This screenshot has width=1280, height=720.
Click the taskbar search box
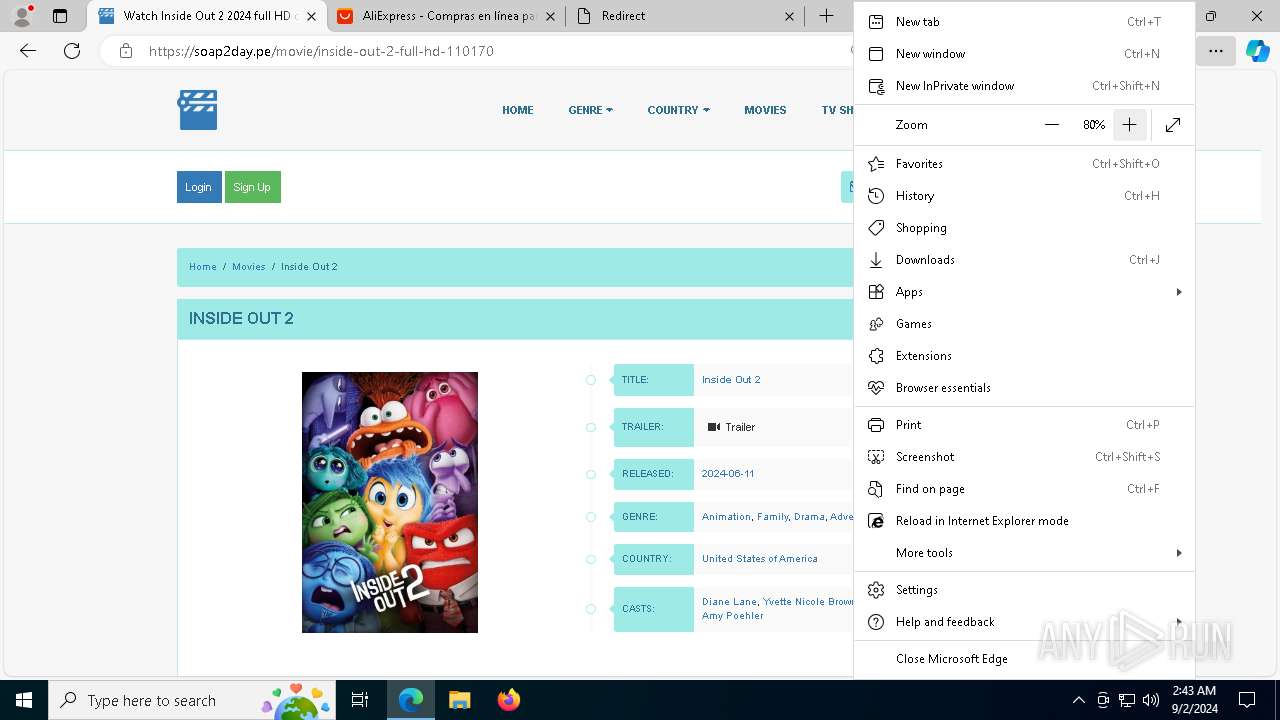tap(192, 700)
